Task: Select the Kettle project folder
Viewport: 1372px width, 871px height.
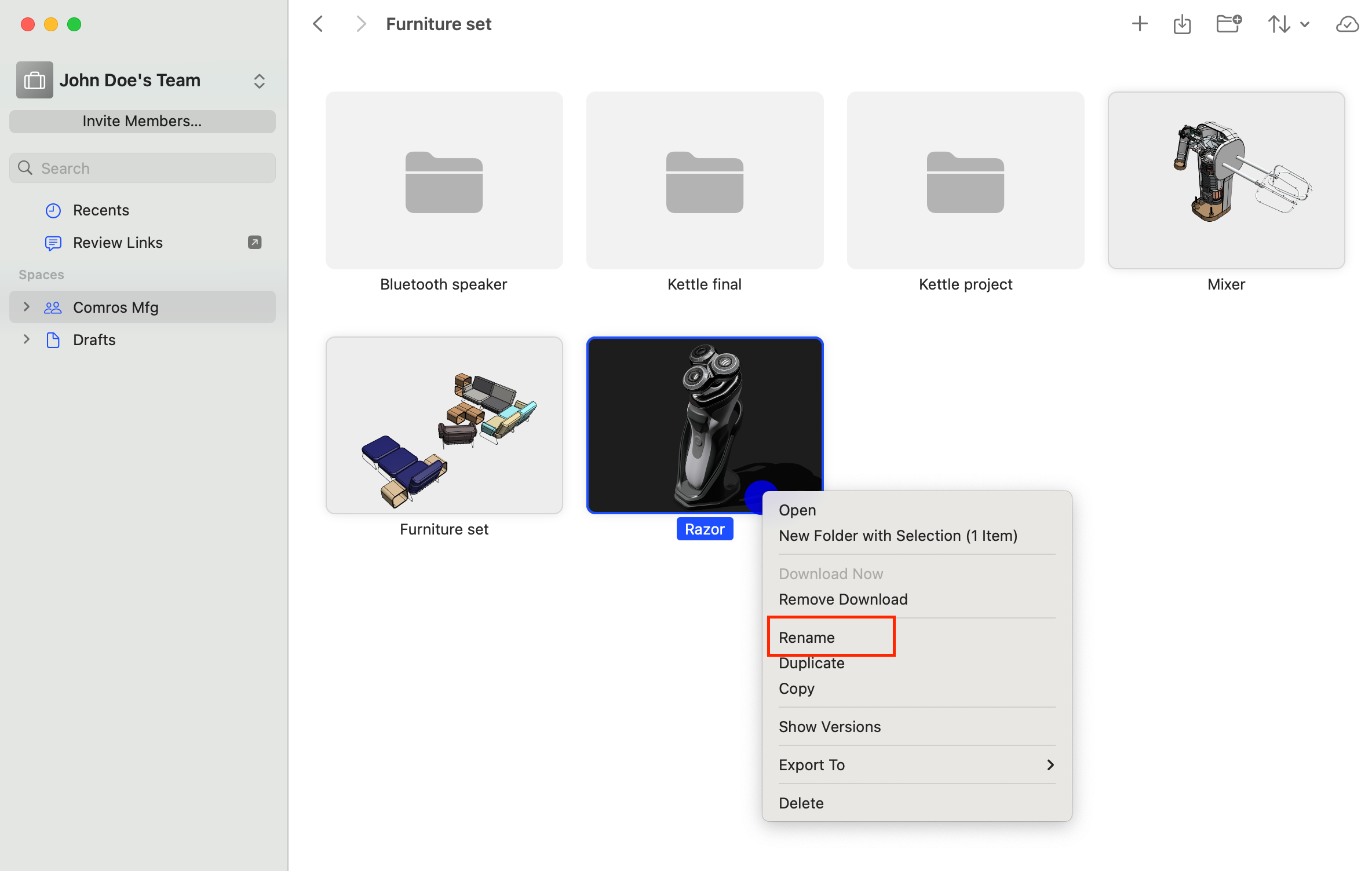Action: click(965, 180)
